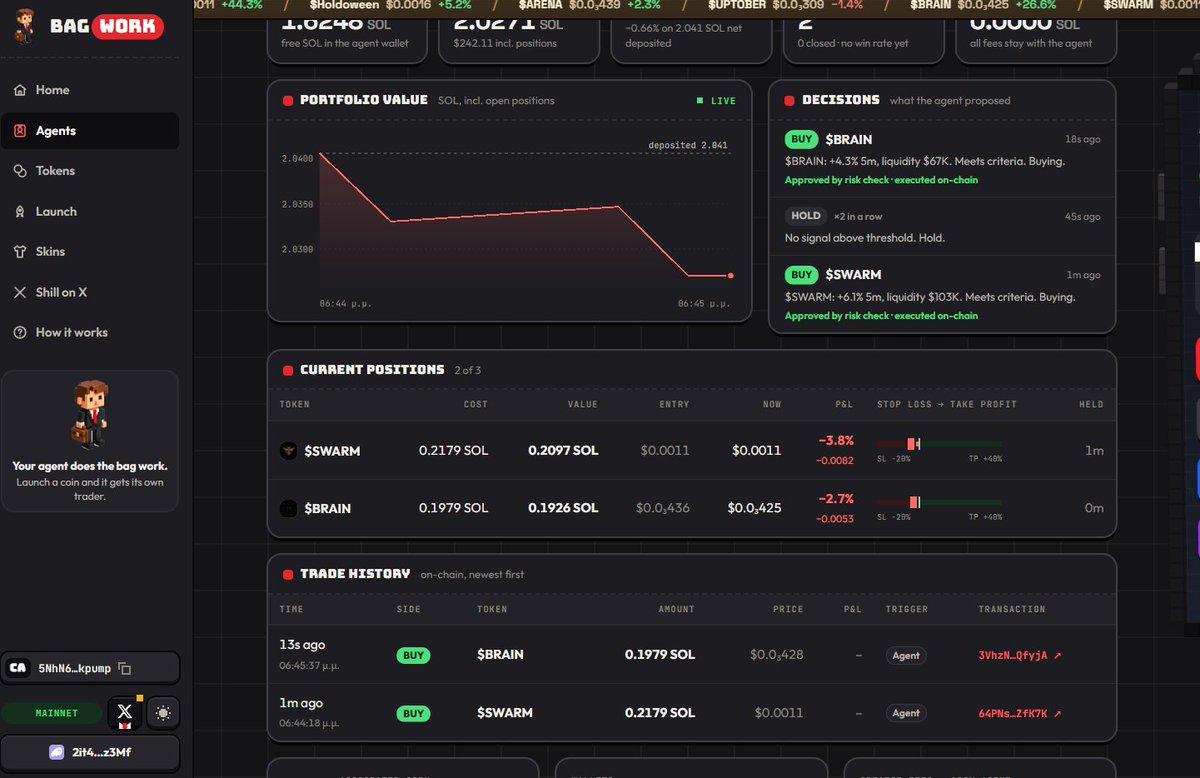Click the 13s ago trade time

tap(302, 645)
